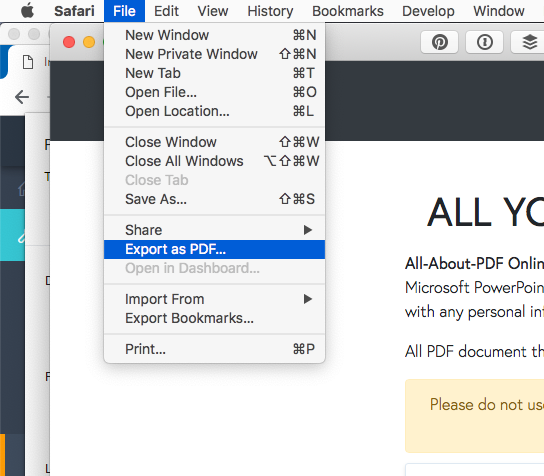Open the Window menu
Screen dimensions: 544x476
499,11
